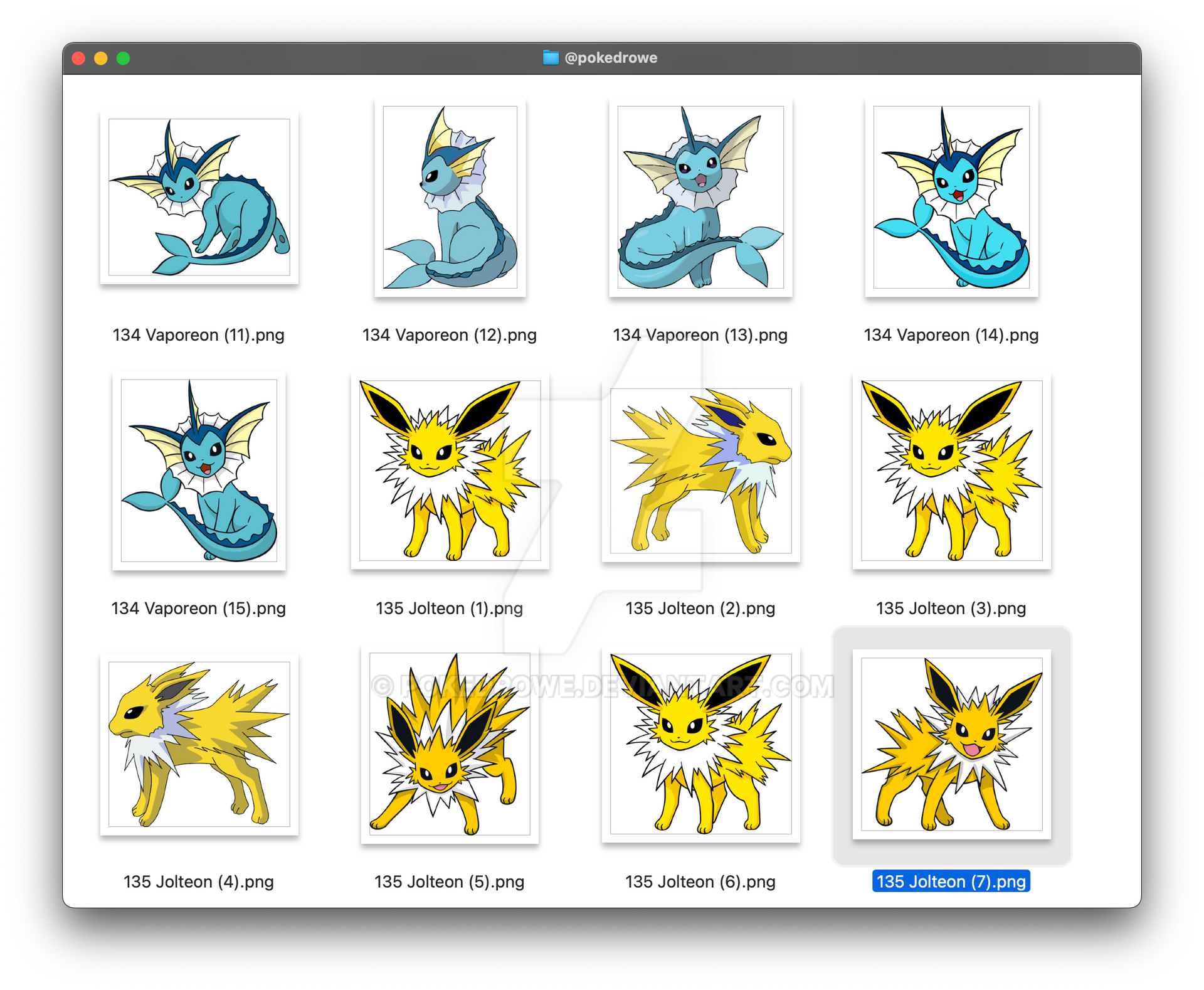The height and width of the screenshot is (990, 1204).
Task: Click the file name '134 Vaporeon (15).png'
Action: click(198, 609)
